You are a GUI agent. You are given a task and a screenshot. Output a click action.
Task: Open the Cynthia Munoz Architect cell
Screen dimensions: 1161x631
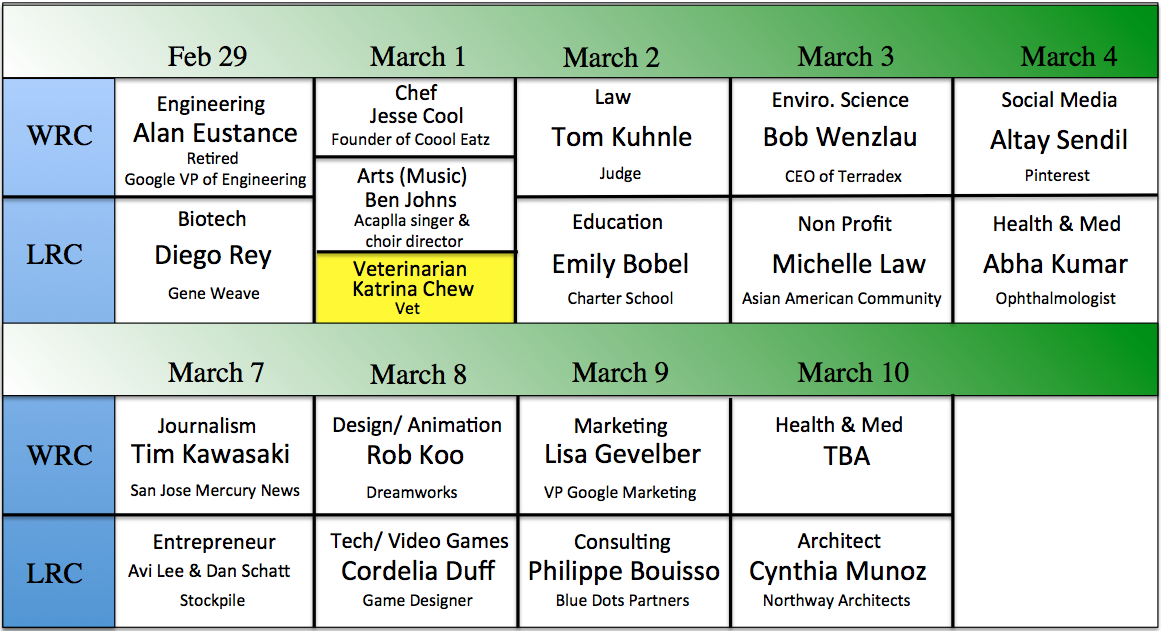[x=839, y=572]
